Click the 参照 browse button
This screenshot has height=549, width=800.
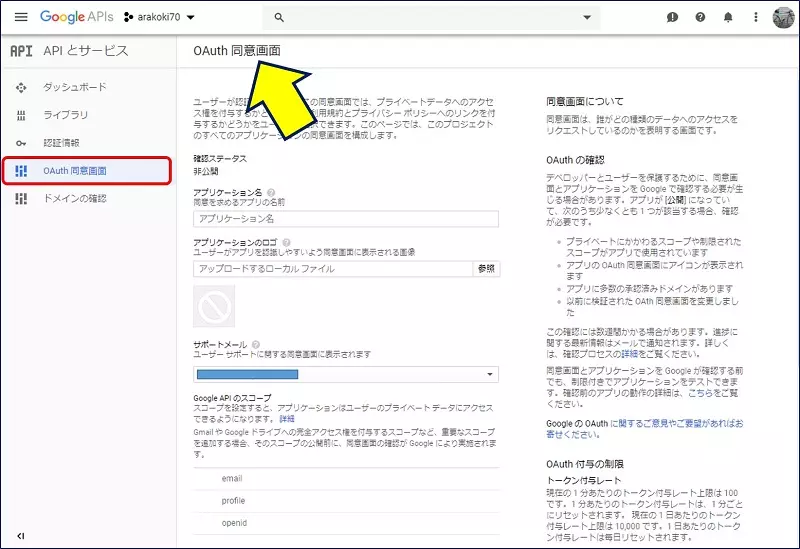tap(487, 269)
